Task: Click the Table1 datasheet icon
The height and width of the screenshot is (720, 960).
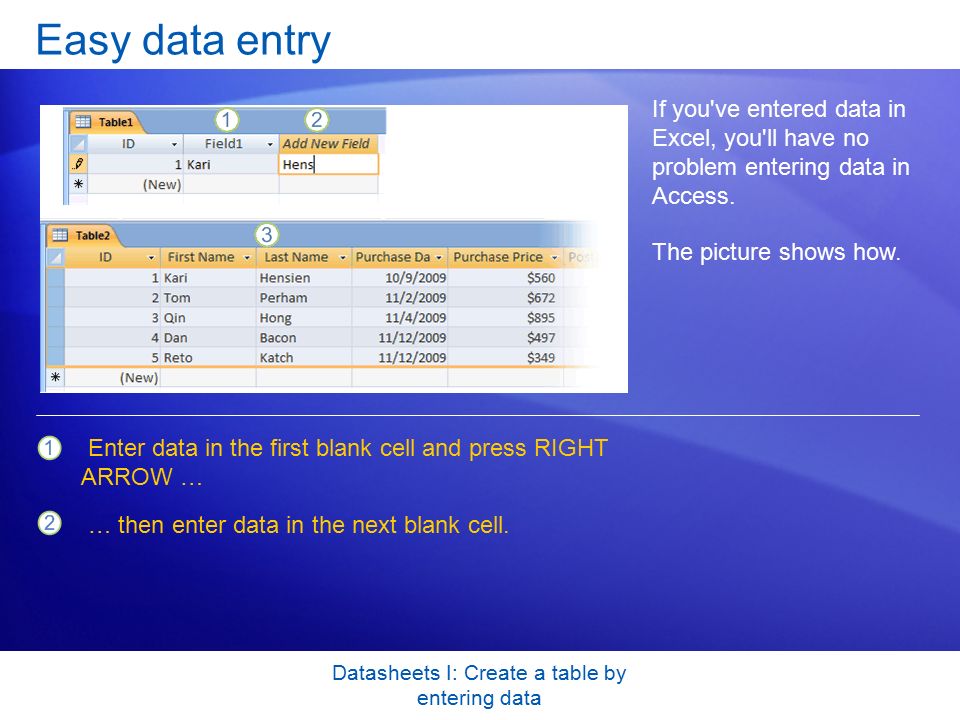Action: [83, 121]
